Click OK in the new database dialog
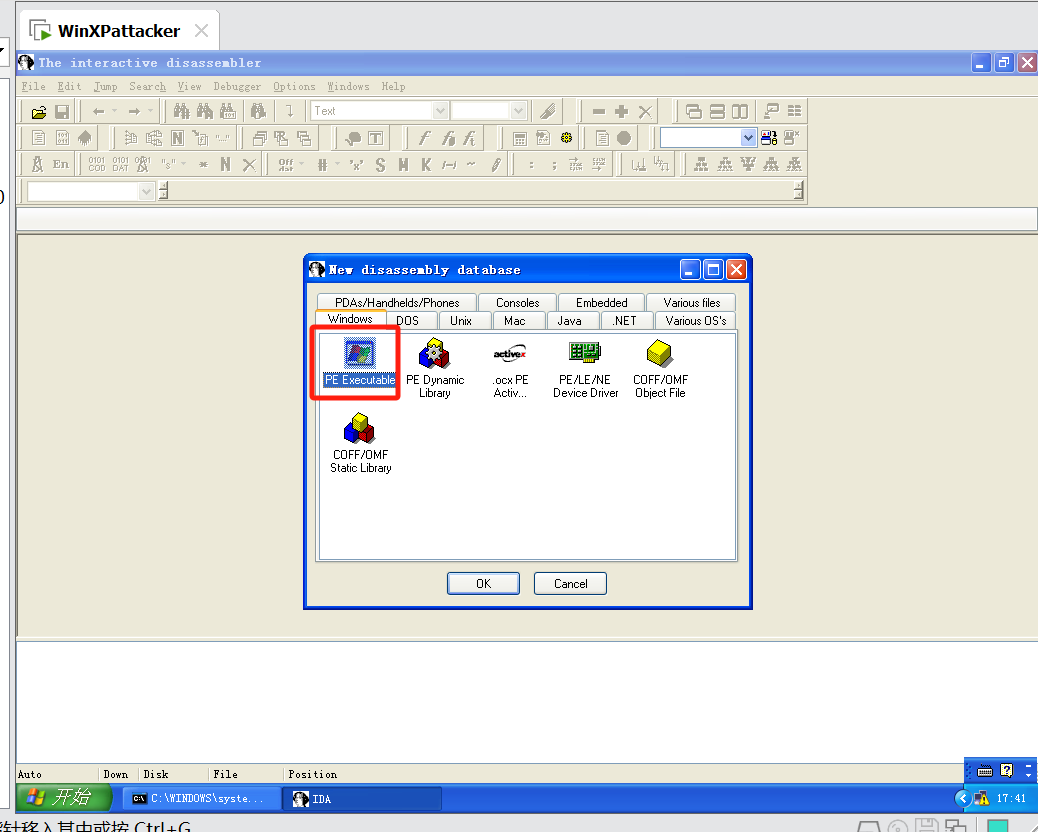1038x832 pixels. [x=483, y=584]
